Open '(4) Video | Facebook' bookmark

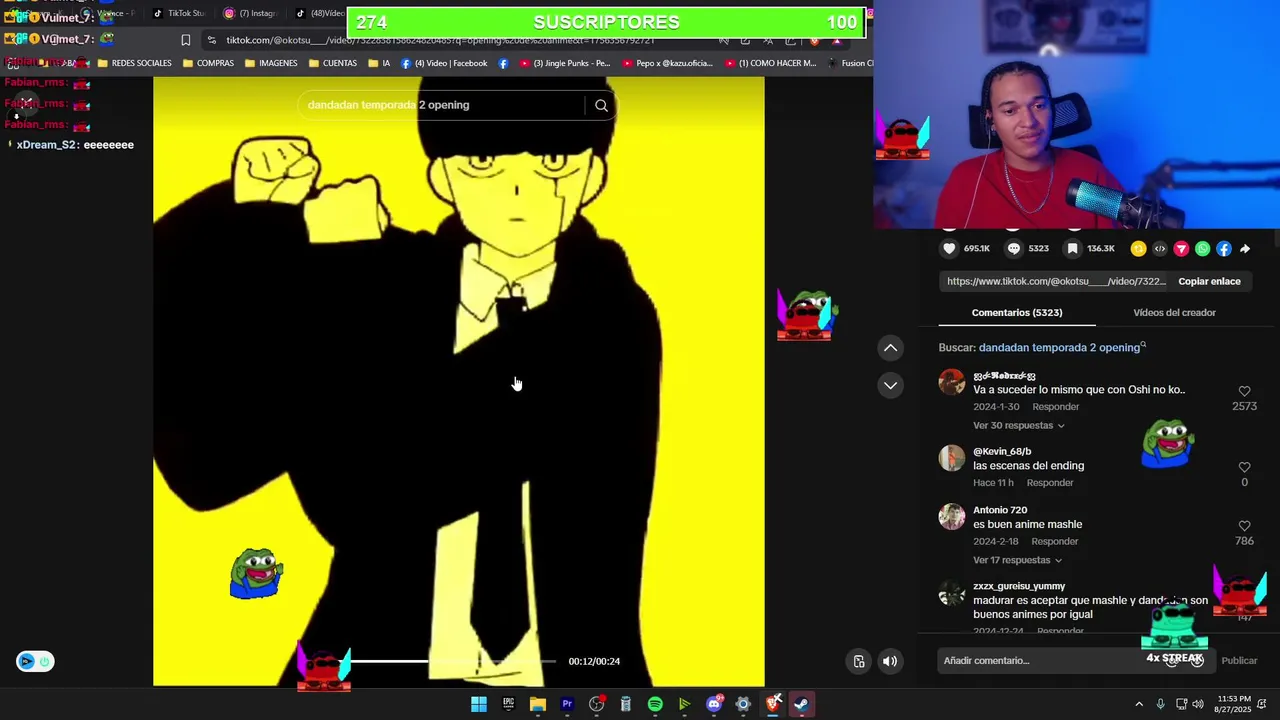click(444, 63)
